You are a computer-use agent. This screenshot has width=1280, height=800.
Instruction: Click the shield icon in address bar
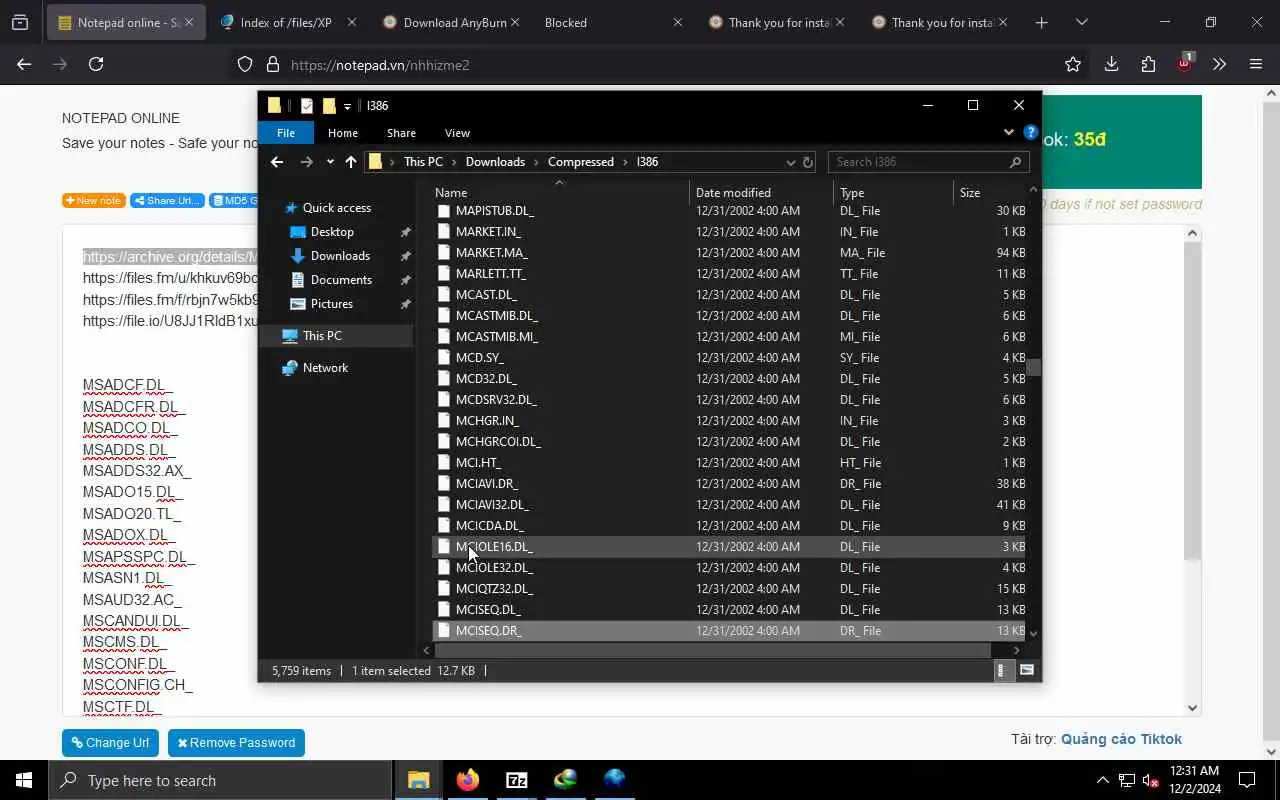point(245,64)
